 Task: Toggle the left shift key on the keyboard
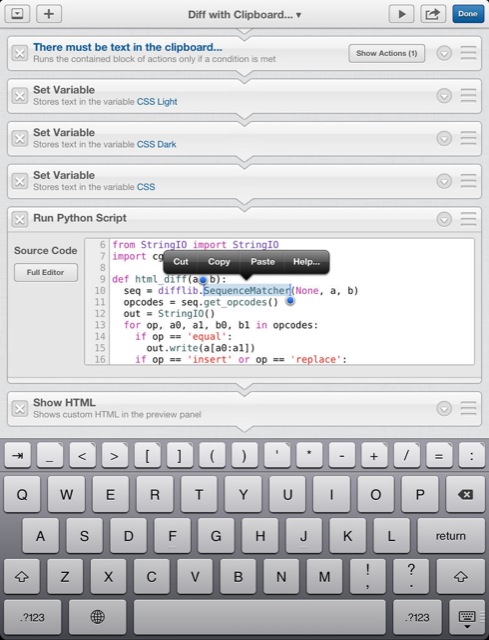[x=22, y=576]
